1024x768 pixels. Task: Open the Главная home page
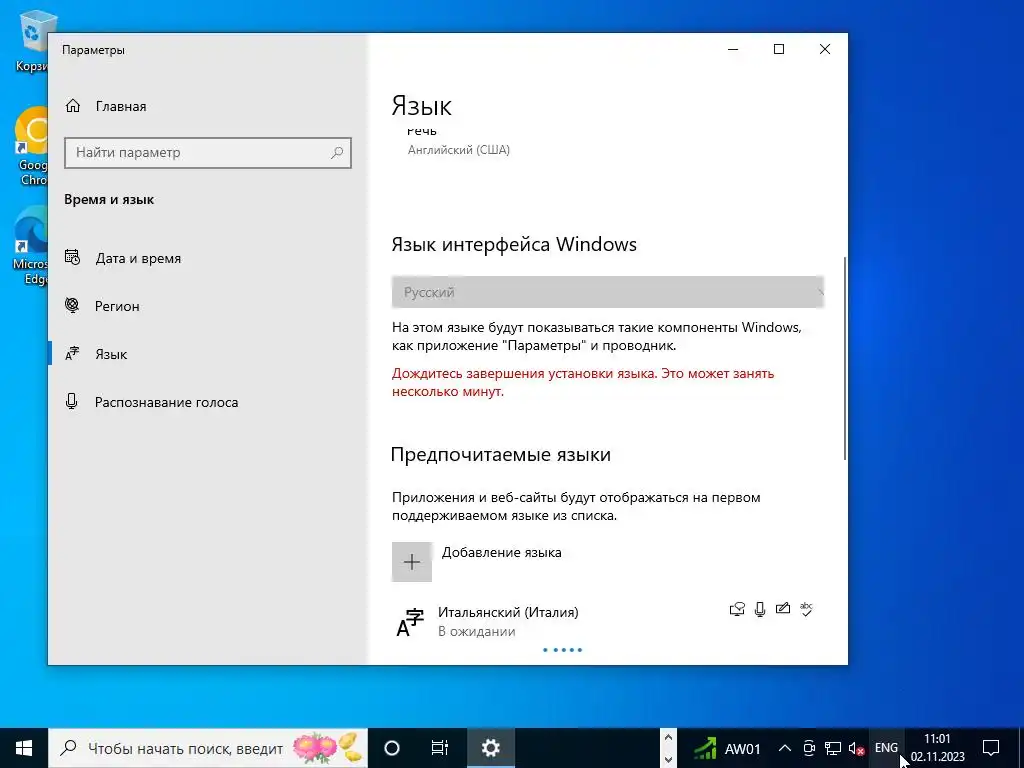click(x=106, y=106)
